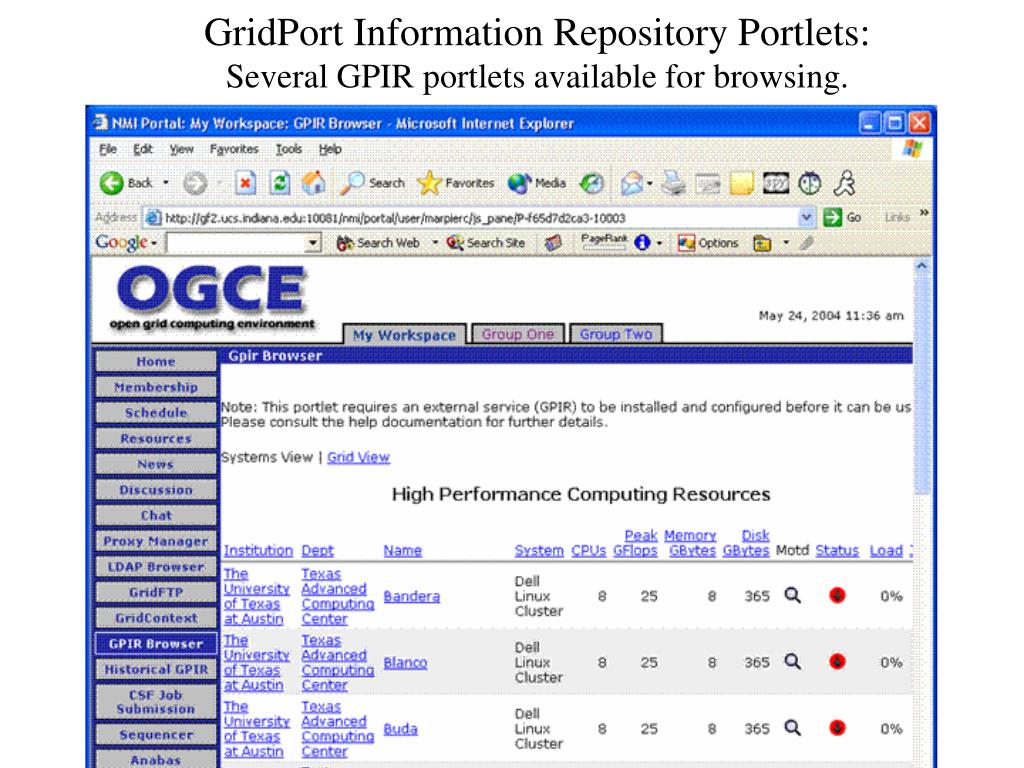Switch to the Group Two tab

pos(616,334)
